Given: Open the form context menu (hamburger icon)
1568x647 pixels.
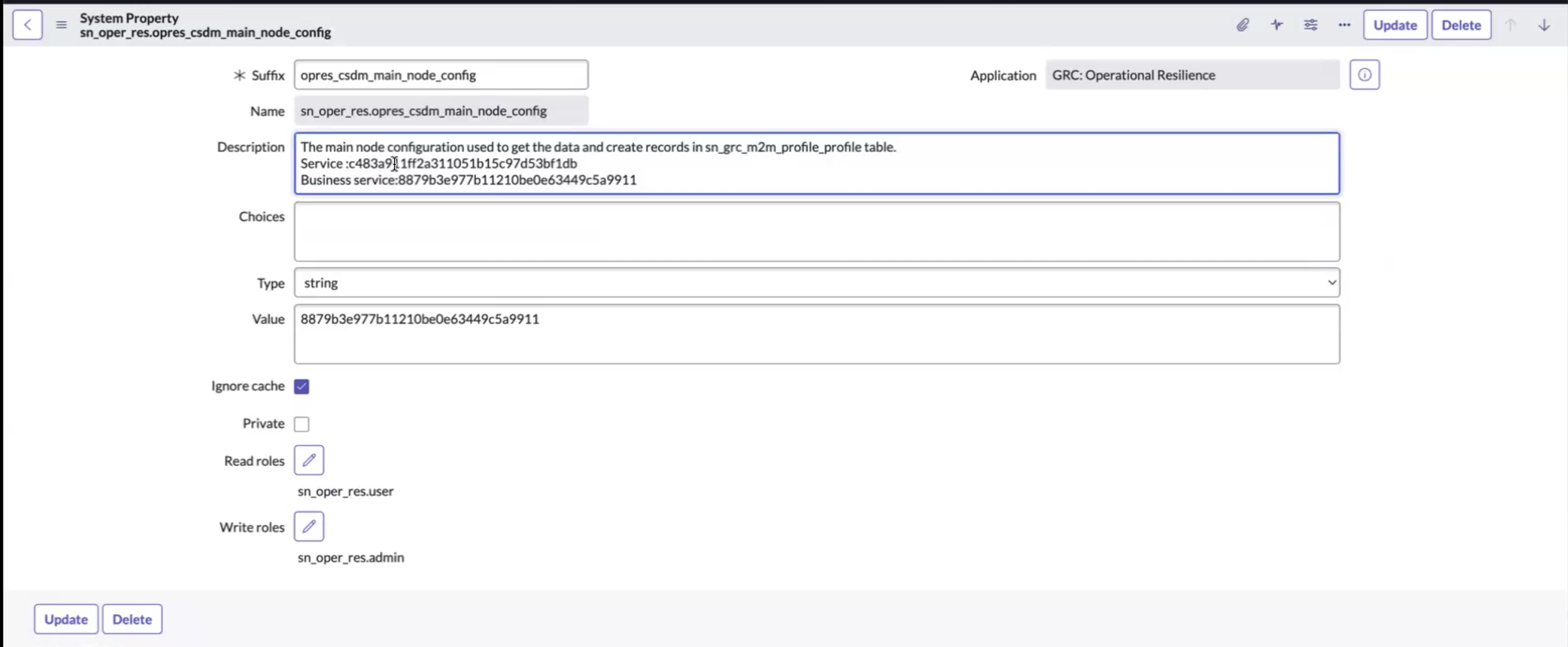Looking at the screenshot, I should click(x=62, y=25).
